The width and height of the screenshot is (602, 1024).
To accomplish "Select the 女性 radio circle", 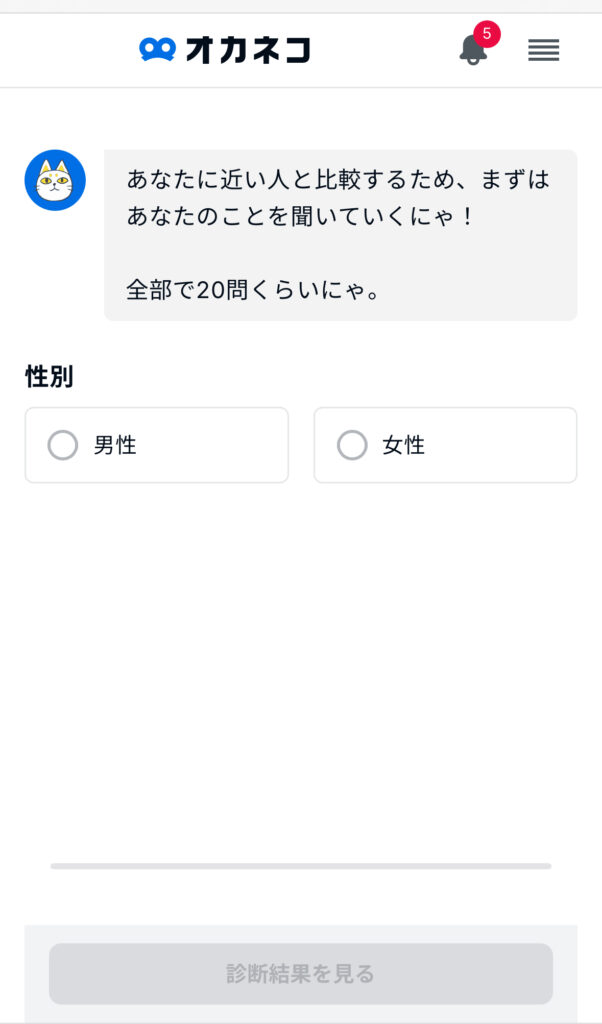I will [352, 445].
